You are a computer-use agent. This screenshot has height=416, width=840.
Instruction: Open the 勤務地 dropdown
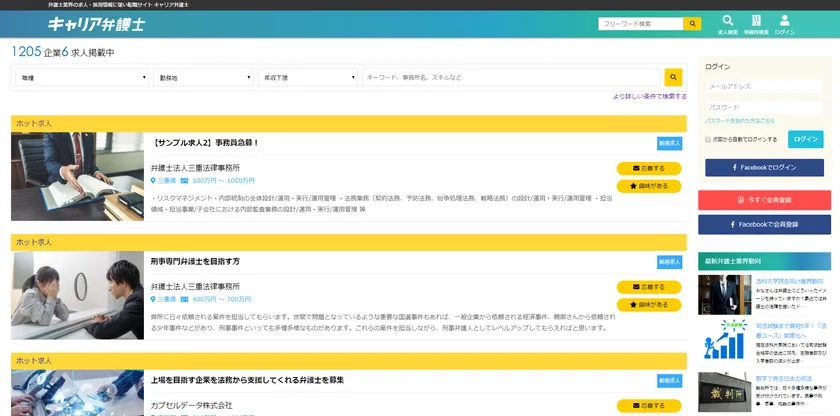[x=204, y=77]
